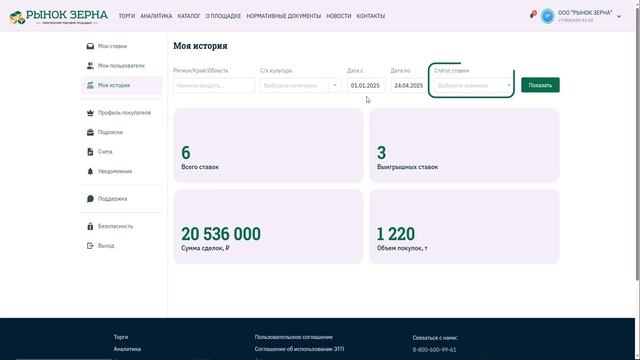Click the Выигрышных ставок card
The image size is (640, 360).
point(464,145)
